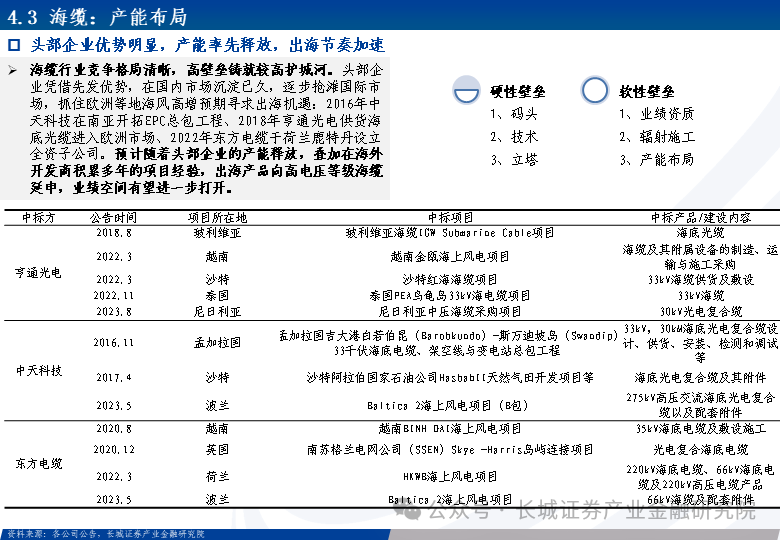Click the 33kV海缆供货及敷设 cell
The image size is (780, 540).
(701, 279)
